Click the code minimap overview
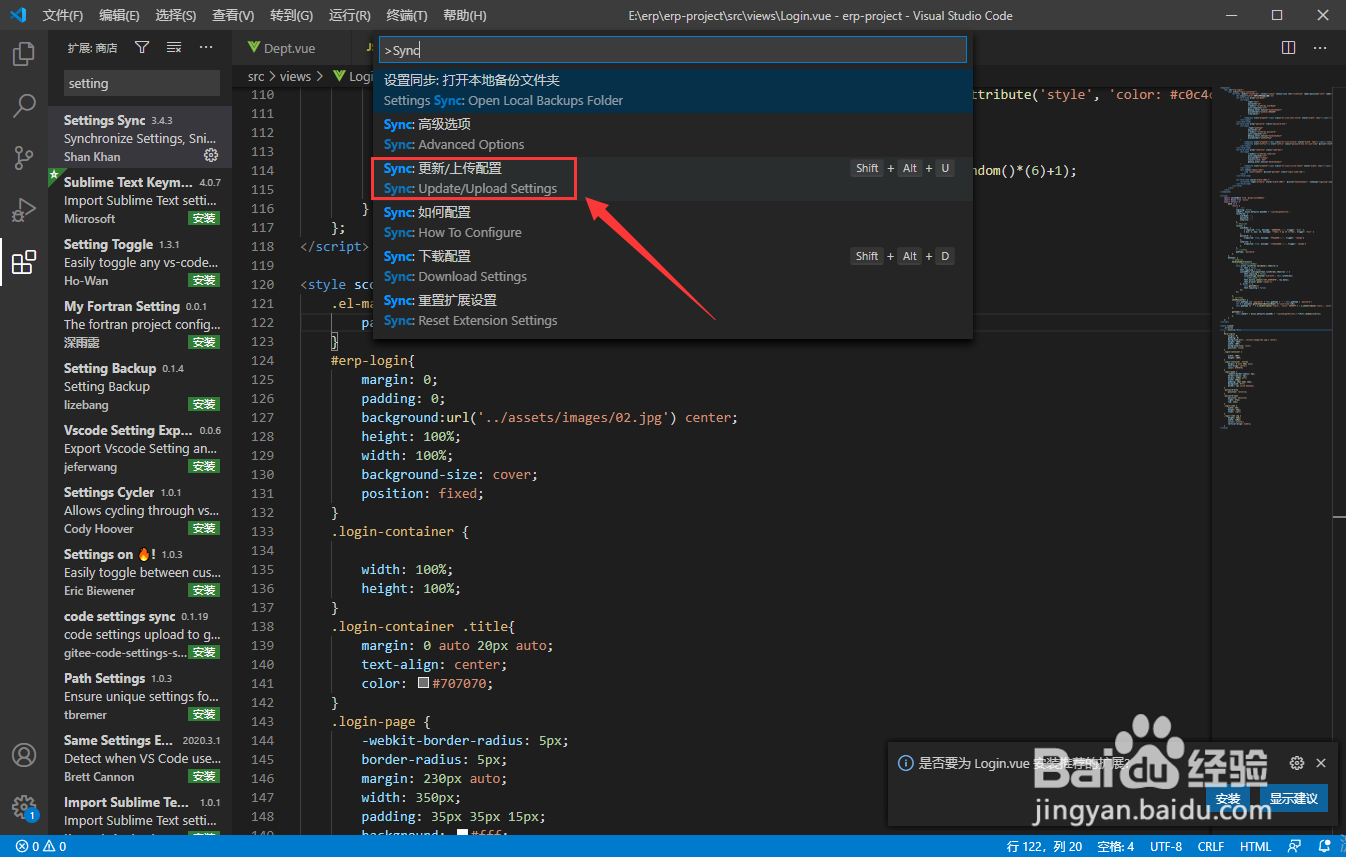Image resolution: width=1346 pixels, height=857 pixels. 1270,260
